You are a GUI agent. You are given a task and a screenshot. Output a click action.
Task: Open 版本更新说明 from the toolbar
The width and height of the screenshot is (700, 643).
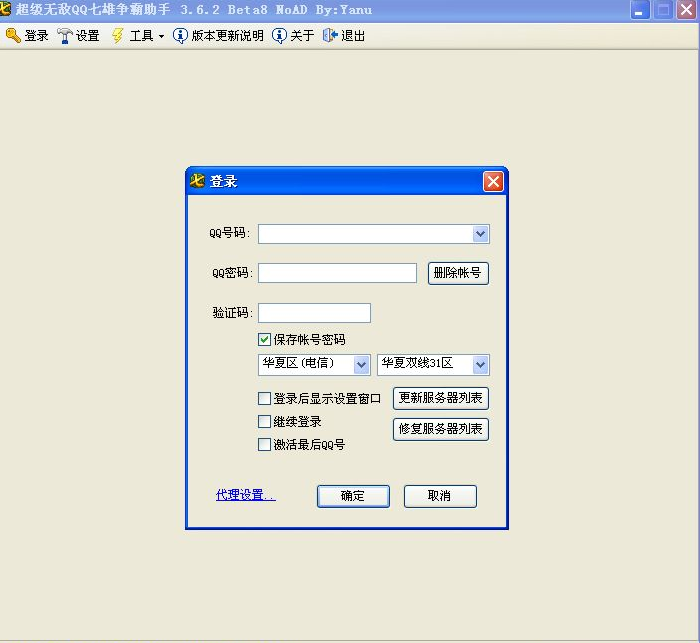point(218,36)
